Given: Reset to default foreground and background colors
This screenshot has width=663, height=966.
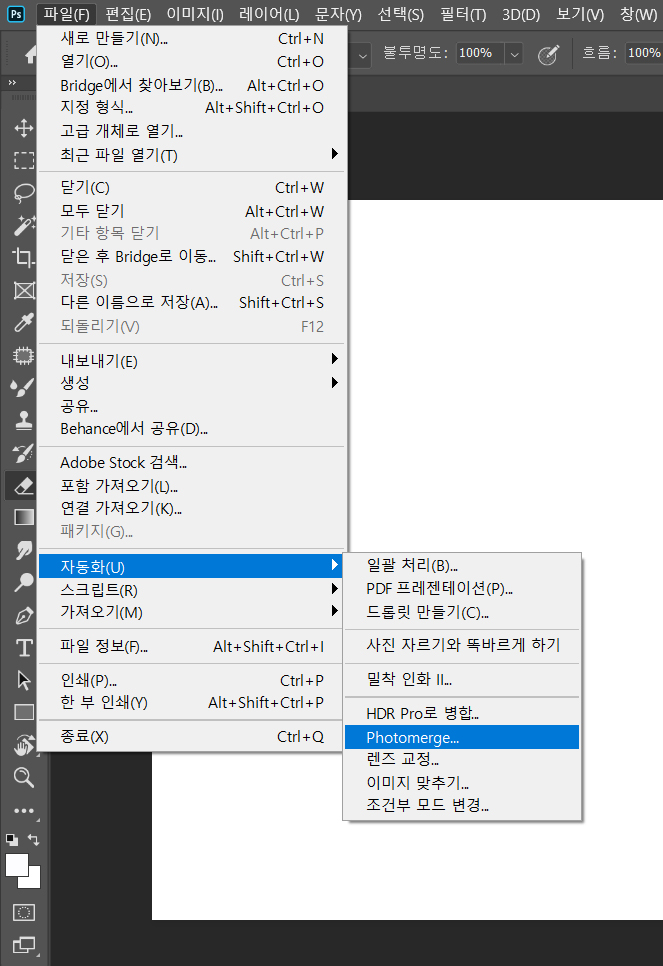Looking at the screenshot, I should 12,840.
